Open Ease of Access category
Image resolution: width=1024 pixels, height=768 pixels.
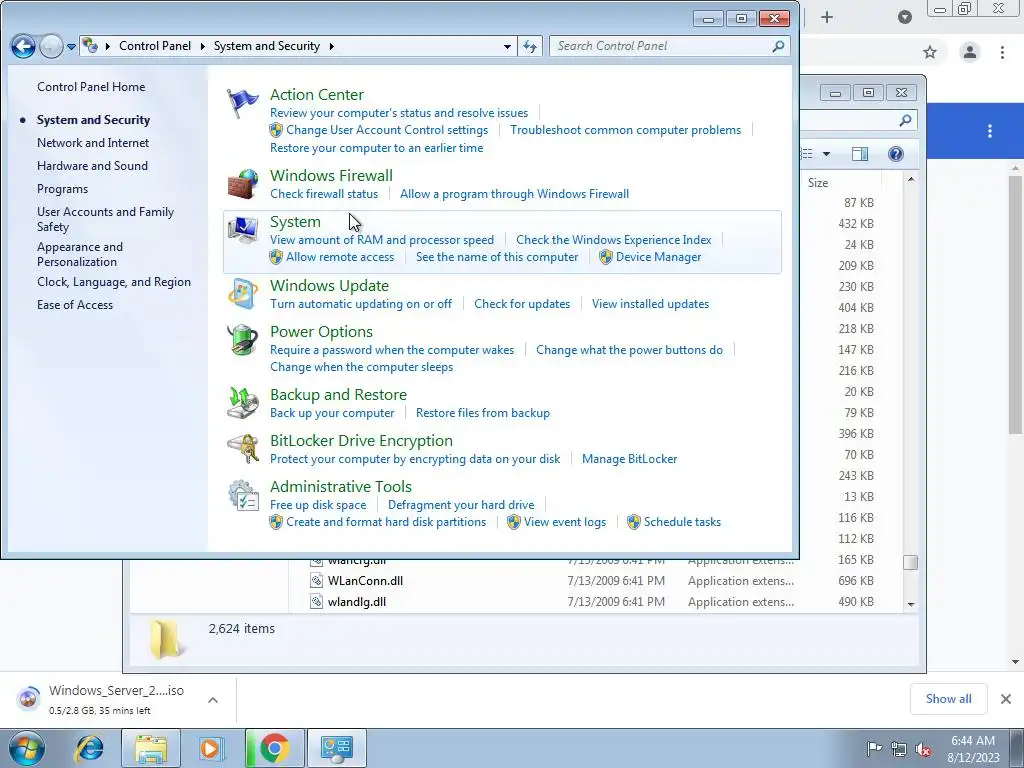(x=74, y=305)
